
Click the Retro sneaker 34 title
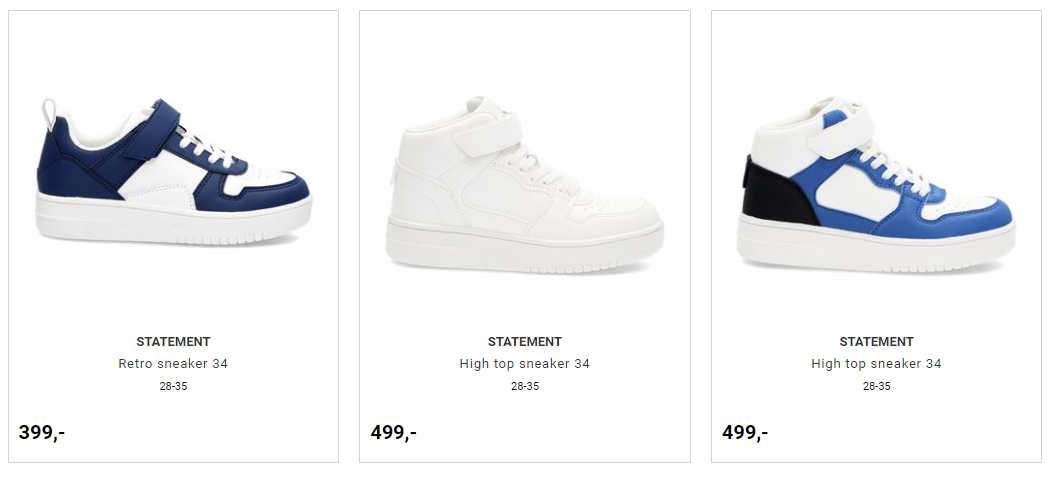(x=173, y=364)
